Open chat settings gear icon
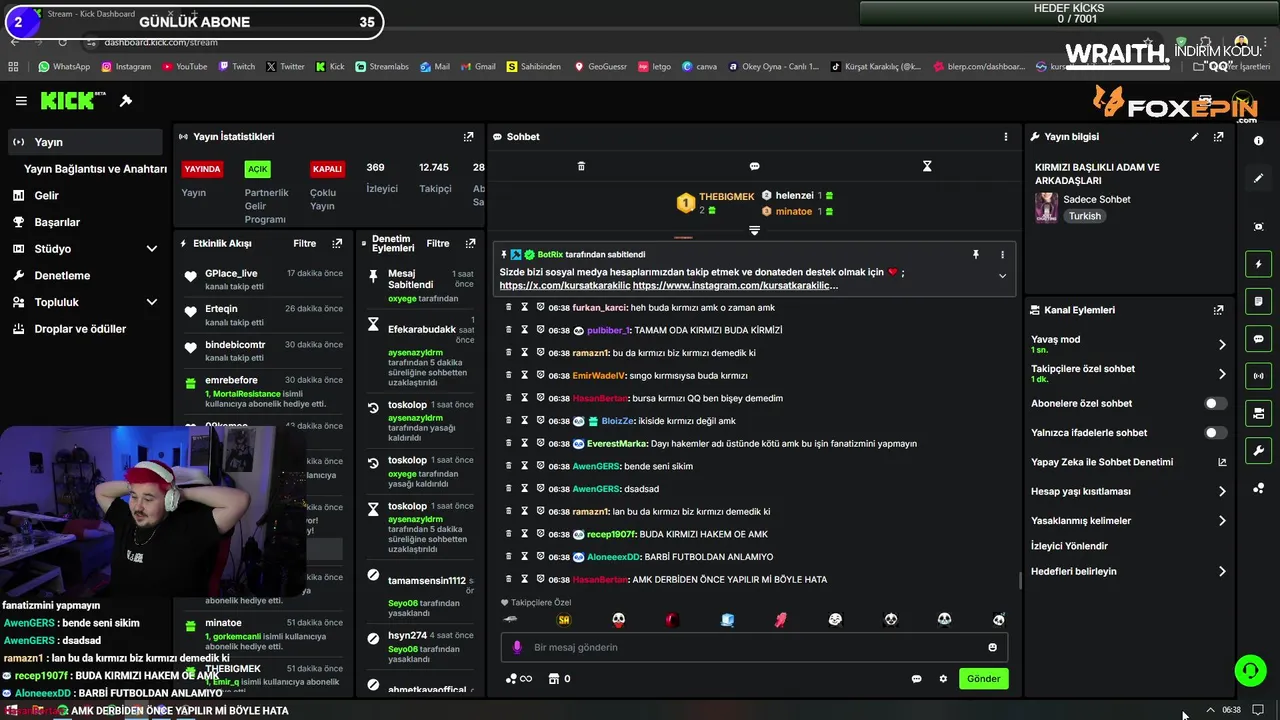Viewport: 1280px width, 720px height. click(943, 679)
